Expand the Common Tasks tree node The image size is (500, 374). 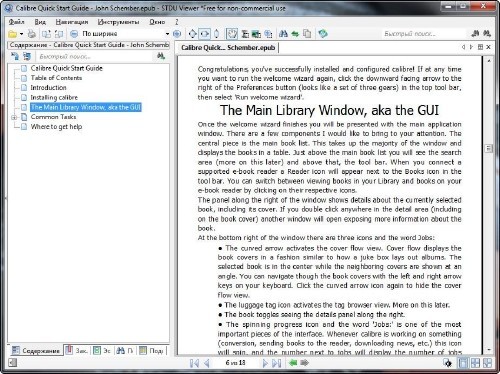(x=14, y=117)
